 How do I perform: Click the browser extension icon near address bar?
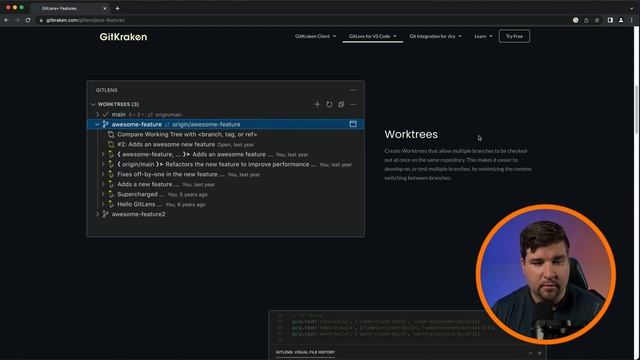[576, 20]
